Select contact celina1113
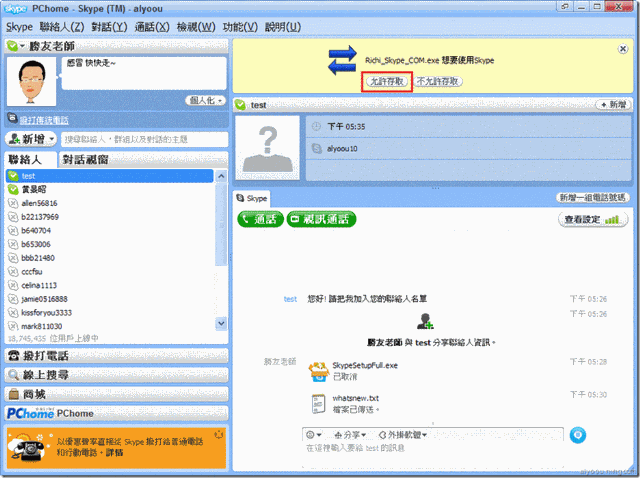The height and width of the screenshot is (478, 640). pyautogui.click(x=109, y=285)
